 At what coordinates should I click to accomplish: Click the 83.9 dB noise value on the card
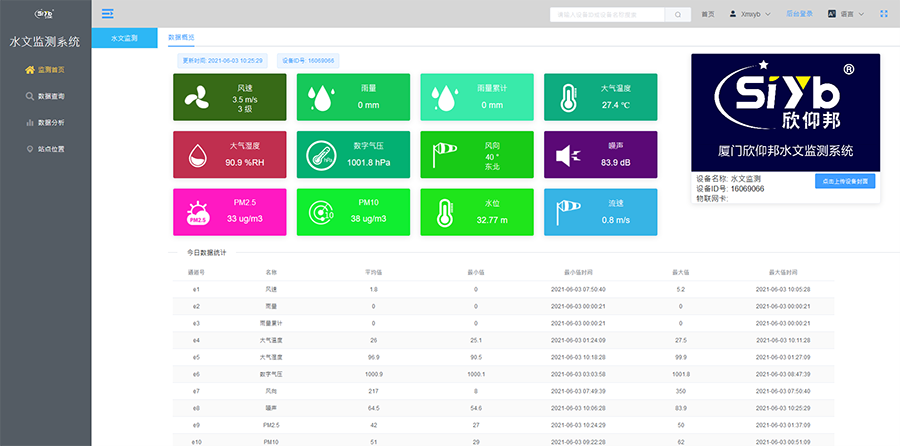click(616, 162)
